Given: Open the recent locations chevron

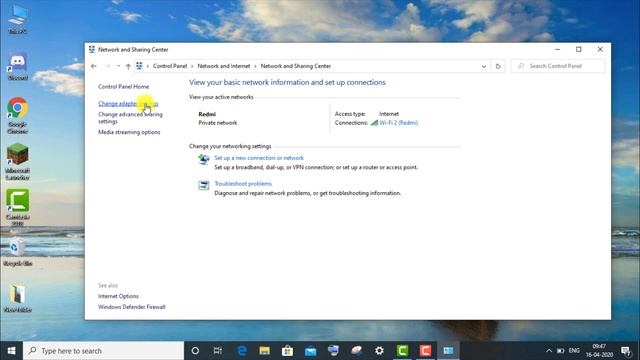Looking at the screenshot, I should 118,66.
